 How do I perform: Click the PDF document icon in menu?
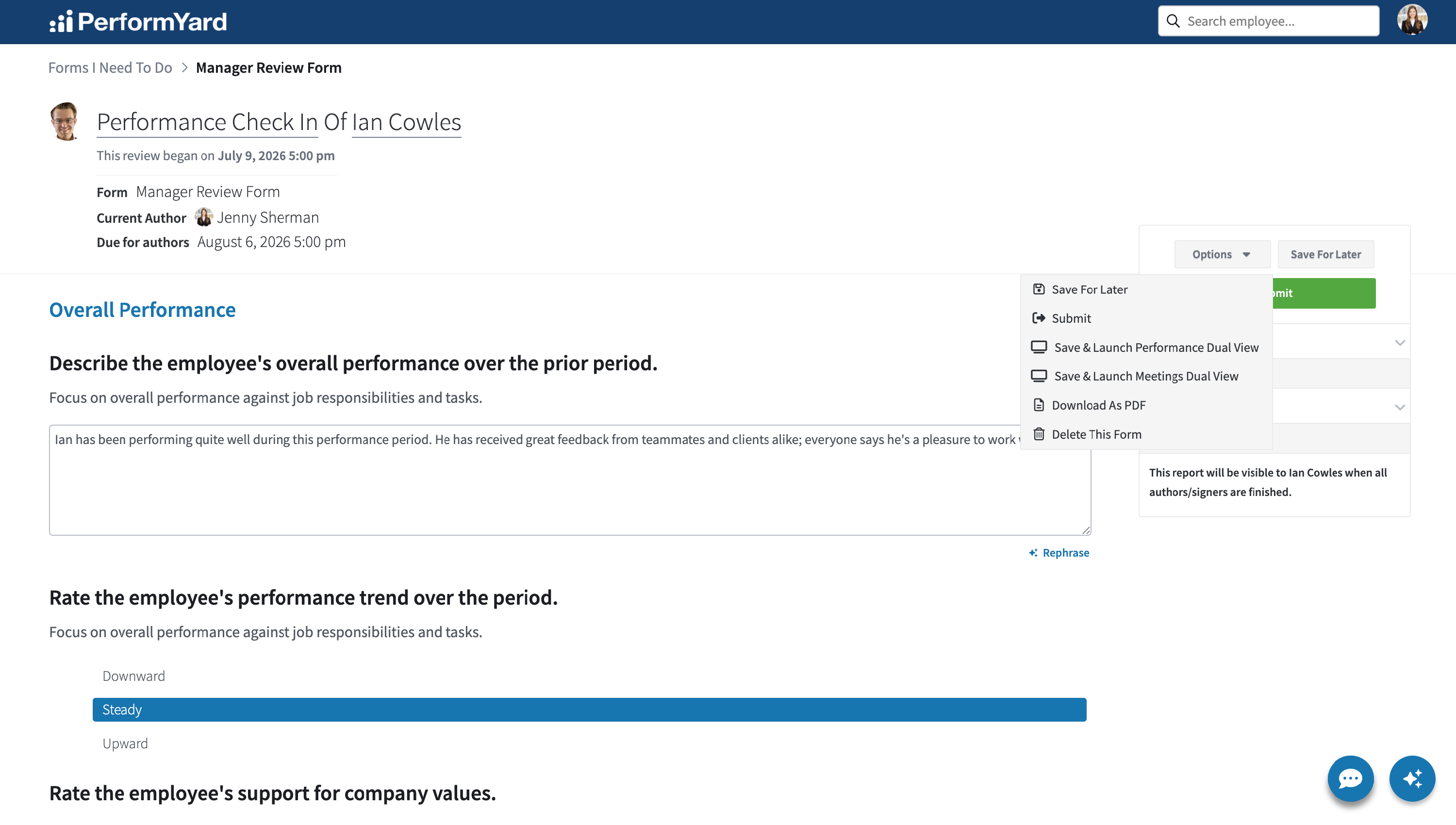click(x=1039, y=405)
